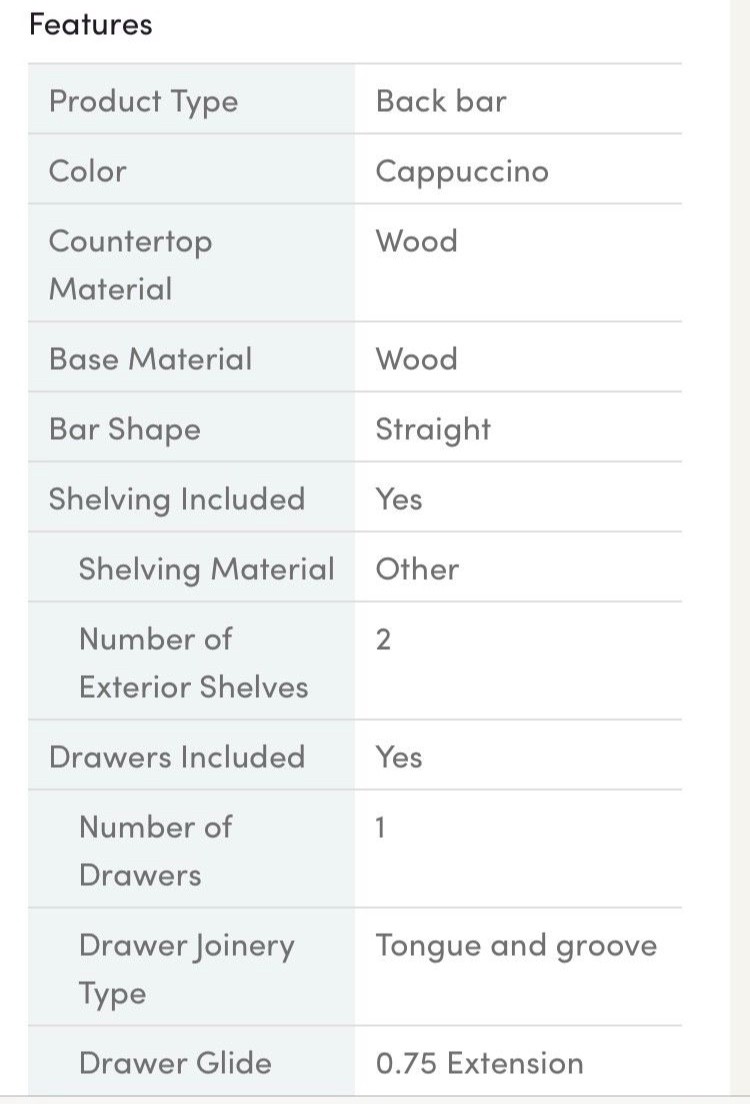The width and height of the screenshot is (750, 1104).
Task: Click Yes value for Shelving Included
Action: pyautogui.click(x=399, y=499)
